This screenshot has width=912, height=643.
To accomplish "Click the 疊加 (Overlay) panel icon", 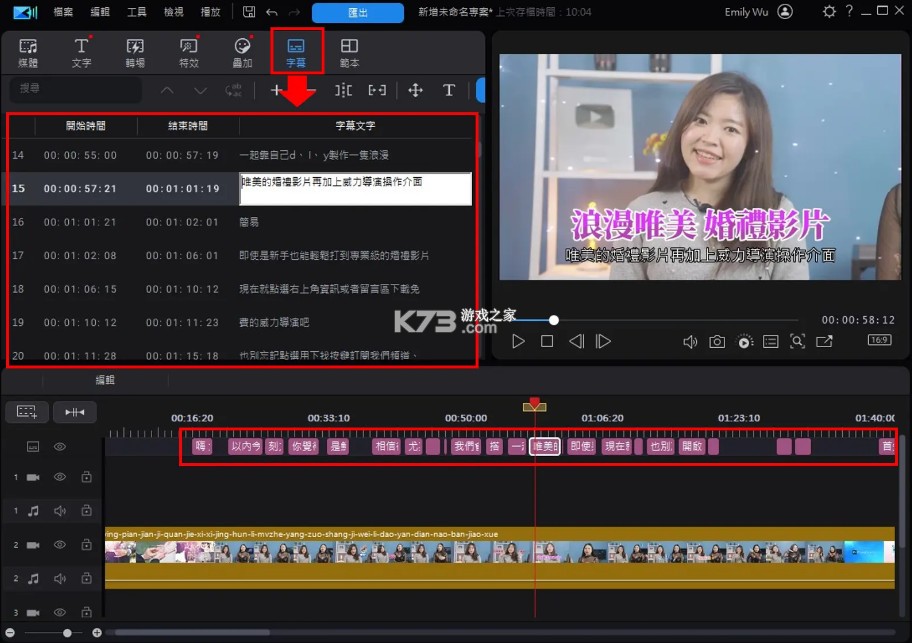I will click(243, 50).
